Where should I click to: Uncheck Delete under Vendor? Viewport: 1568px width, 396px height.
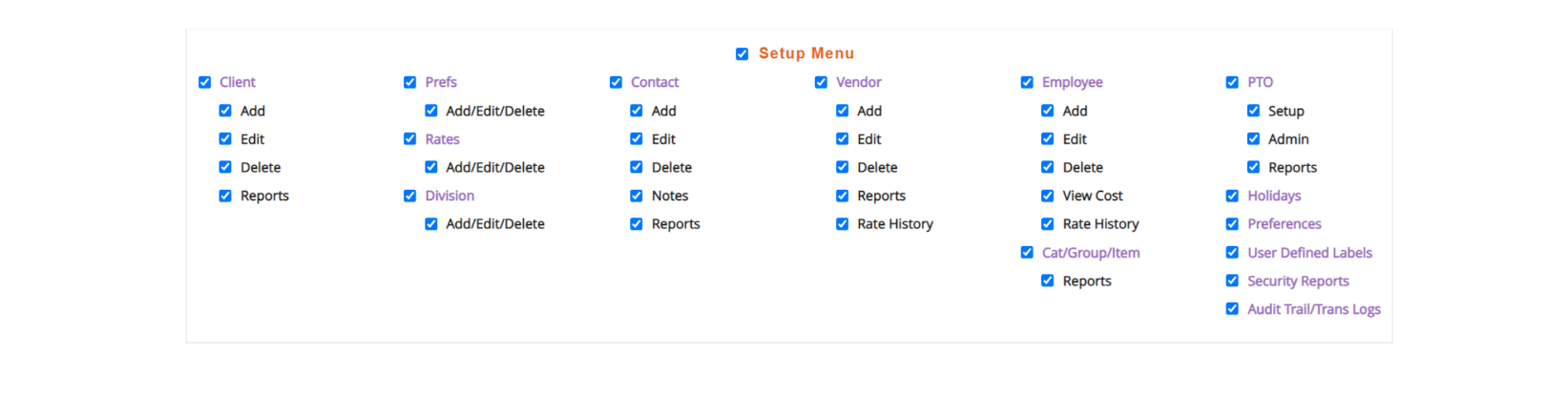pyautogui.click(x=843, y=167)
